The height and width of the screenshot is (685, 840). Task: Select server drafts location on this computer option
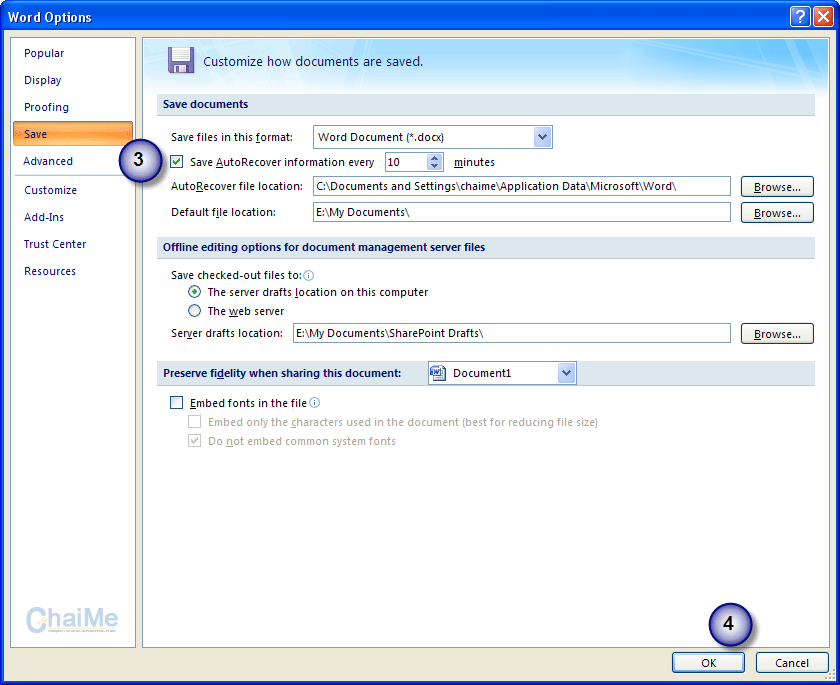pyautogui.click(x=195, y=292)
